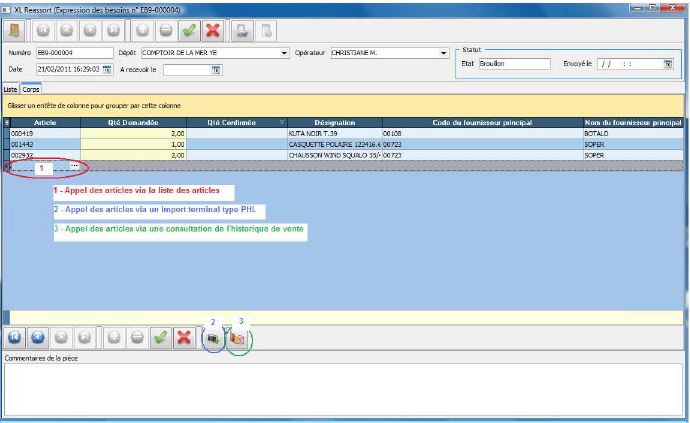Open calendar picker for Envoyé le

point(668,63)
